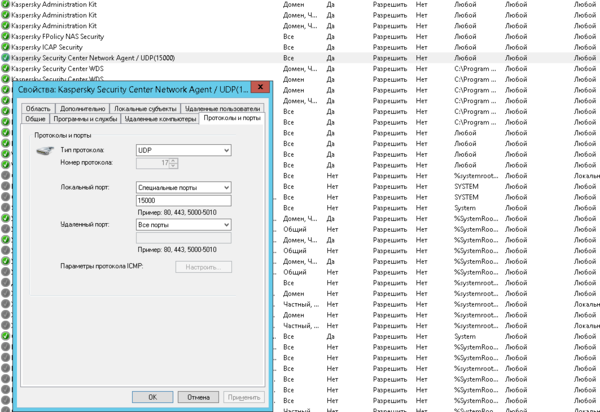Viewport: 600px width, 412px height.
Task: Open the Программы и службы tab
Action: pyautogui.click(x=85, y=119)
